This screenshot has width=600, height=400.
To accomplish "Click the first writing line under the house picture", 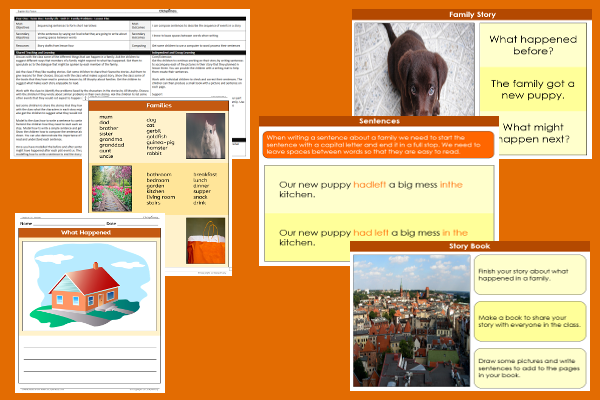I will 90,347.
